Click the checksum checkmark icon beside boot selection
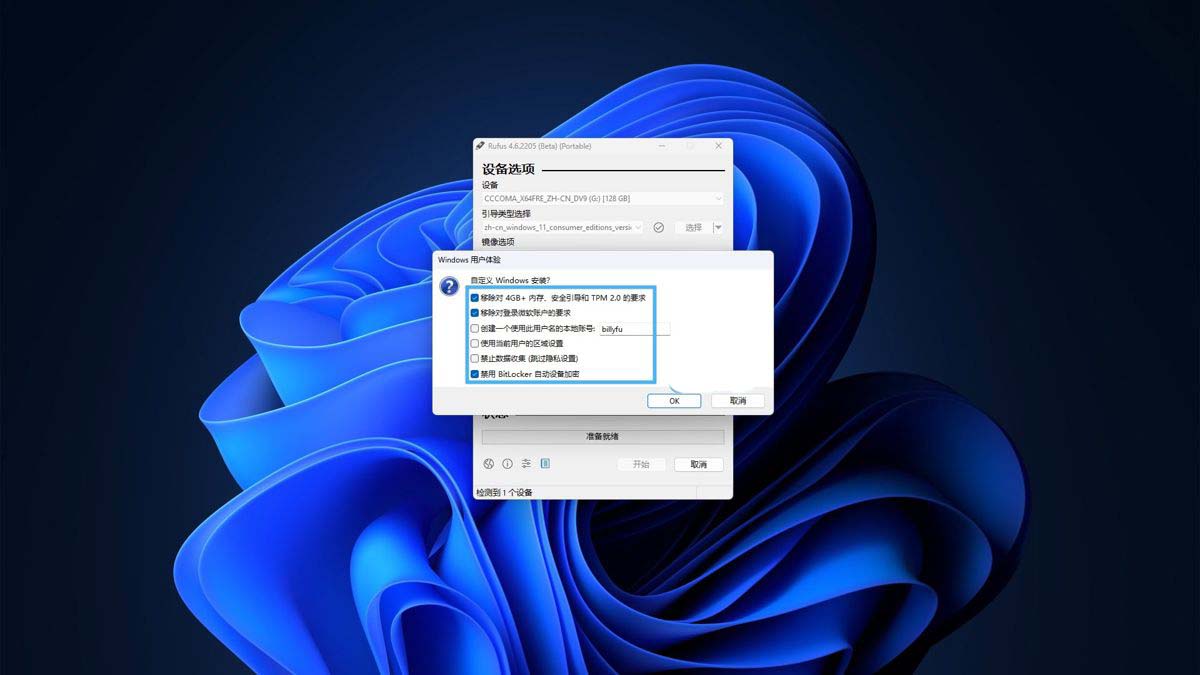This screenshot has height=675, width=1200. 658,227
